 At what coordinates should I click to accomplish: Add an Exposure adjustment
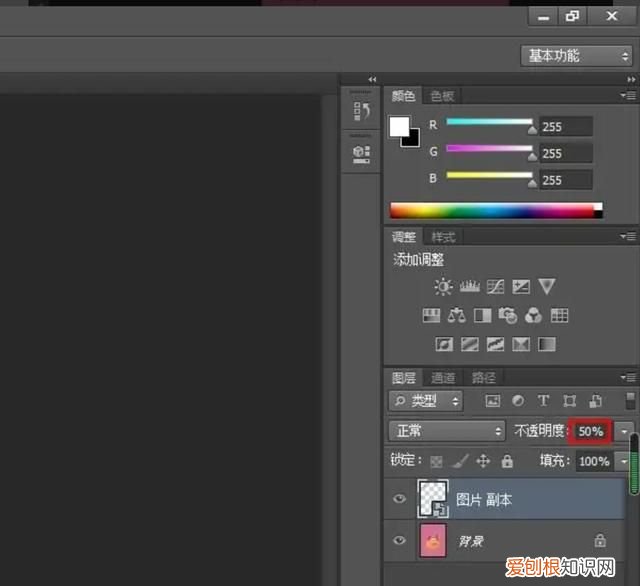point(521,286)
